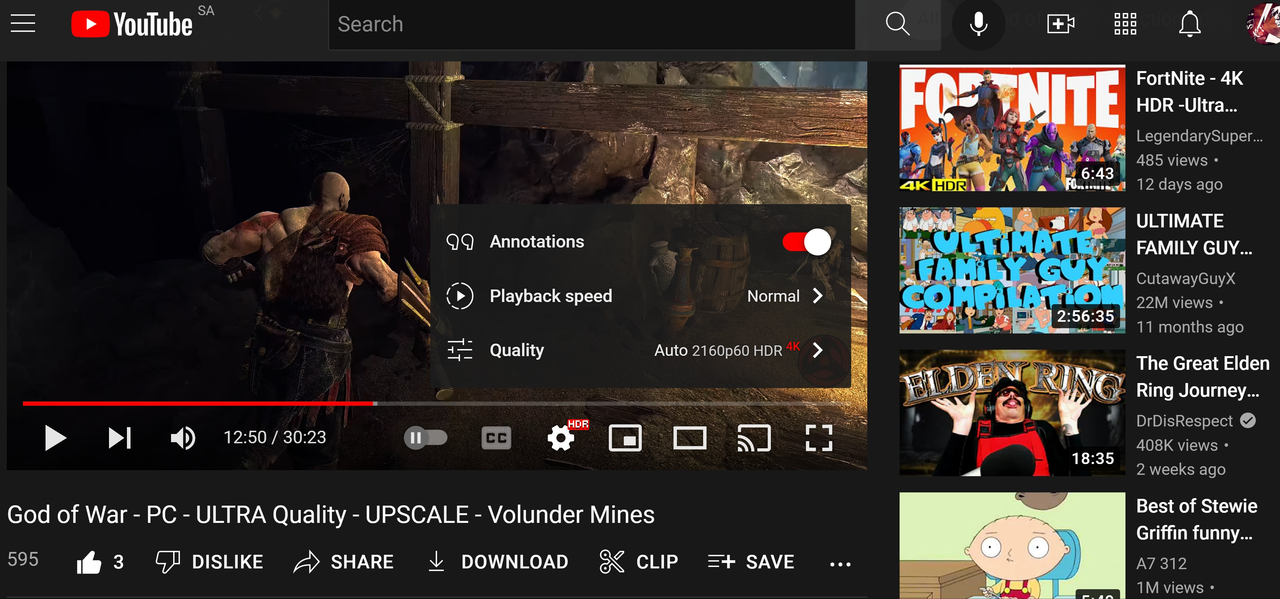Screen dimensions: 1280x599
Task: Open 'Best of Stewie Griffin funny...' title
Action: tap(1196, 519)
